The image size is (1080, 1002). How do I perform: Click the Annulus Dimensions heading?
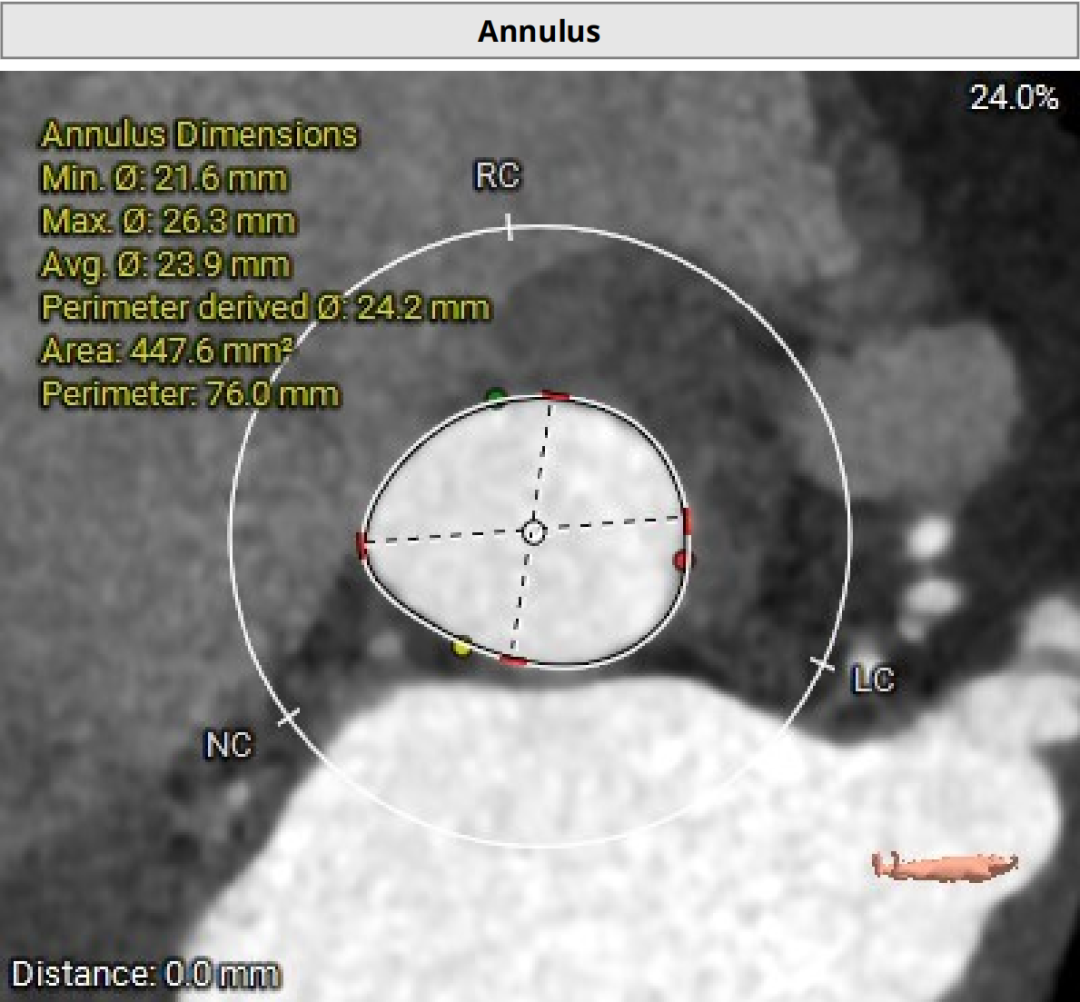click(198, 134)
